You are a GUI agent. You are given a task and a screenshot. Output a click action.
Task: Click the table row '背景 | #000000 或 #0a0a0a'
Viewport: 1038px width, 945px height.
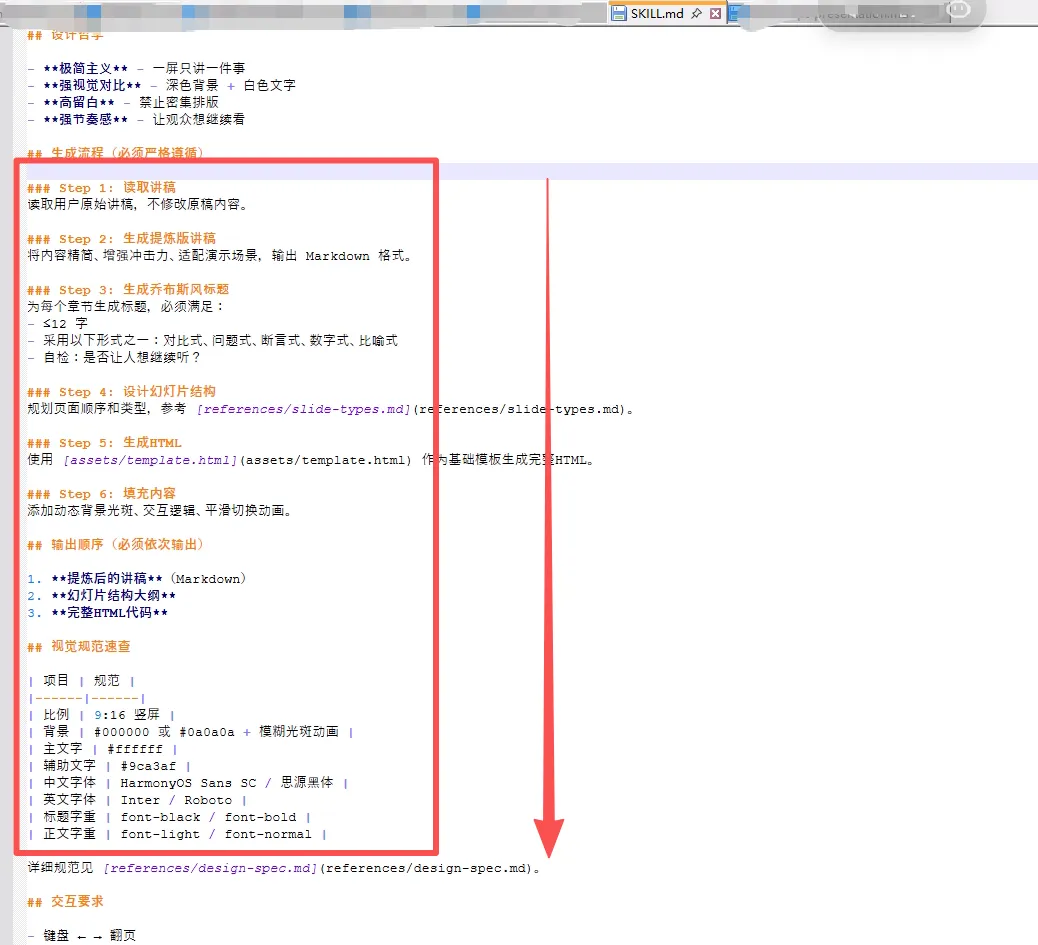191,731
